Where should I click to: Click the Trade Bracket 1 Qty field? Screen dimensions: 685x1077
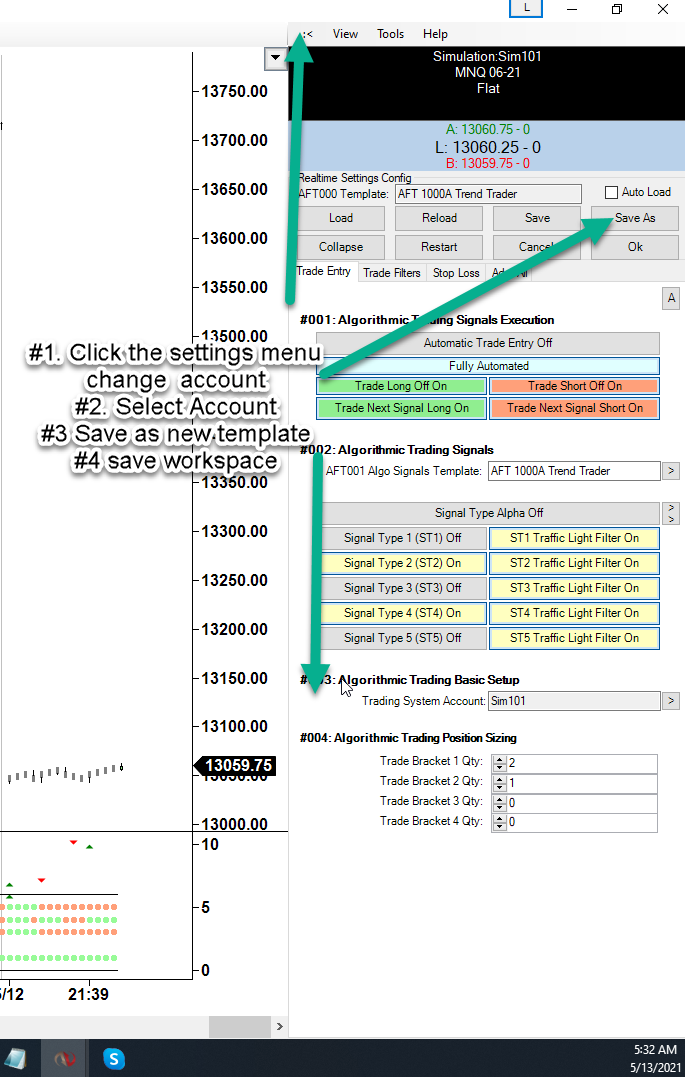click(x=581, y=764)
